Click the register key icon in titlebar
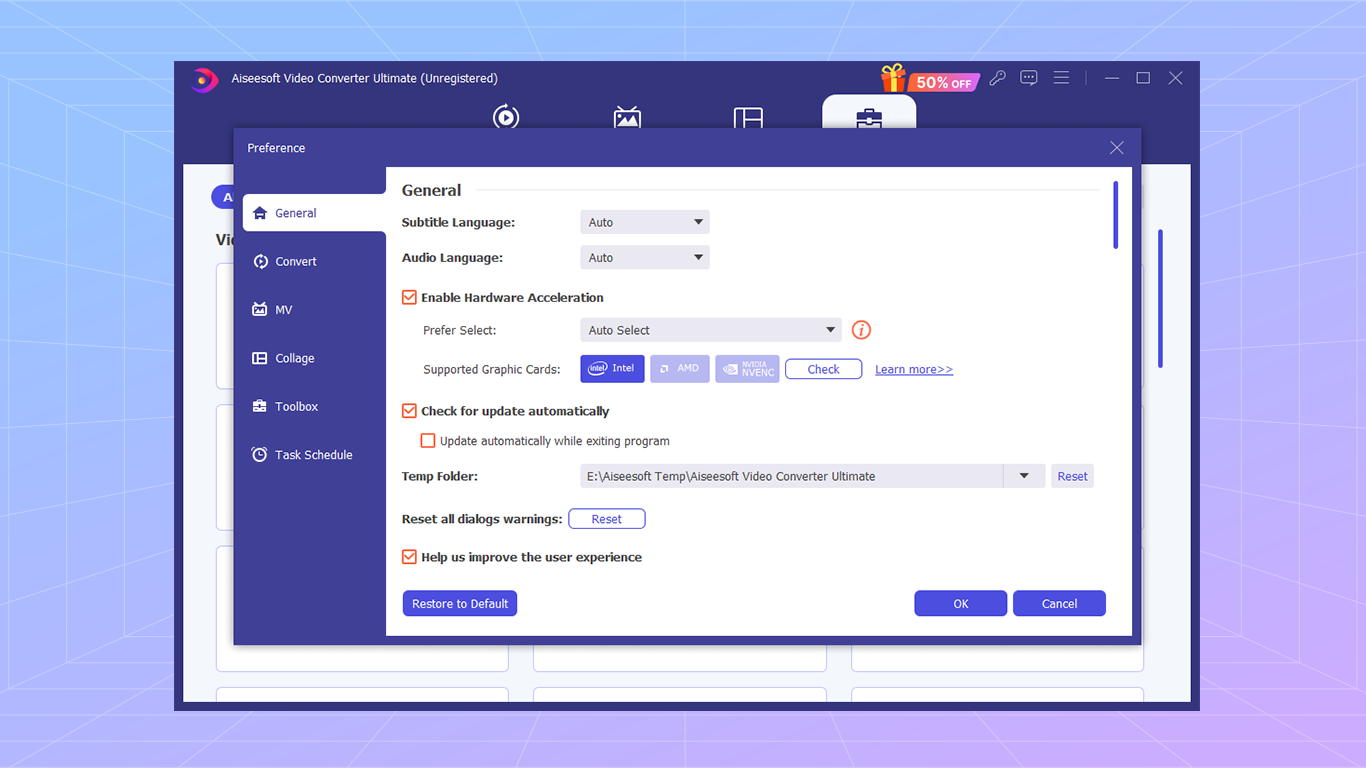The image size is (1366, 768). point(997,77)
